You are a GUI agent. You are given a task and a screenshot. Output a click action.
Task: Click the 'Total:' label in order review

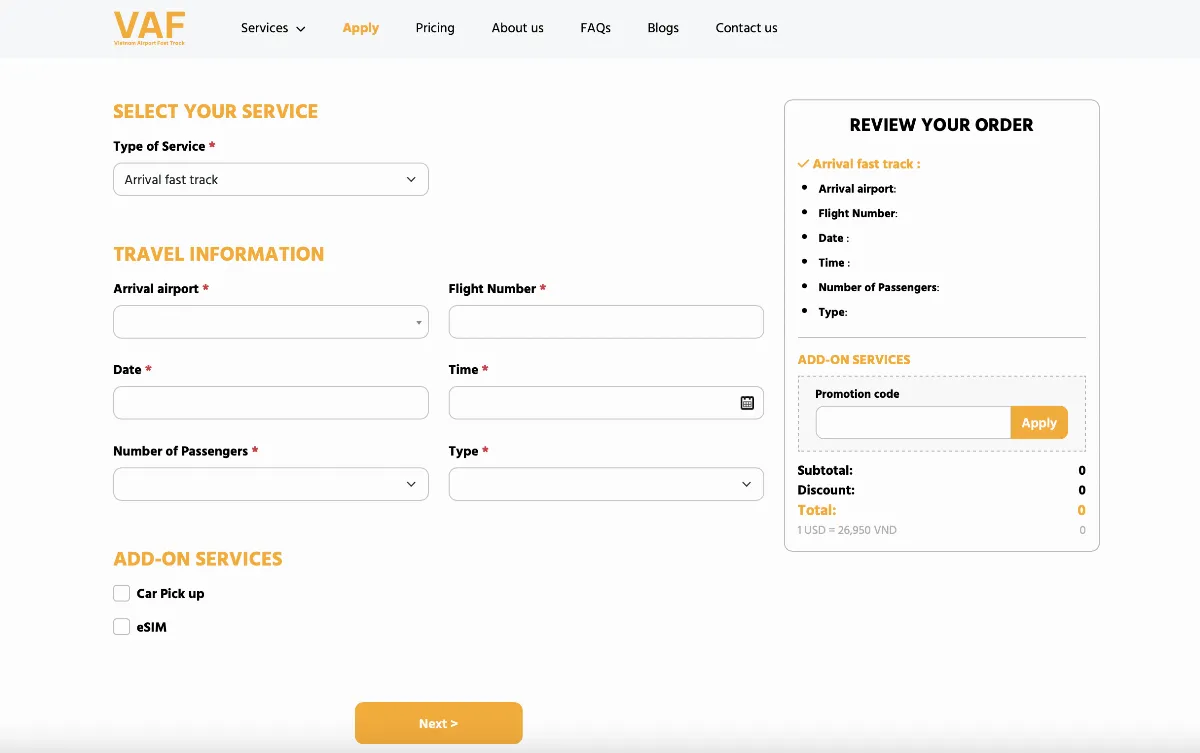tap(817, 510)
